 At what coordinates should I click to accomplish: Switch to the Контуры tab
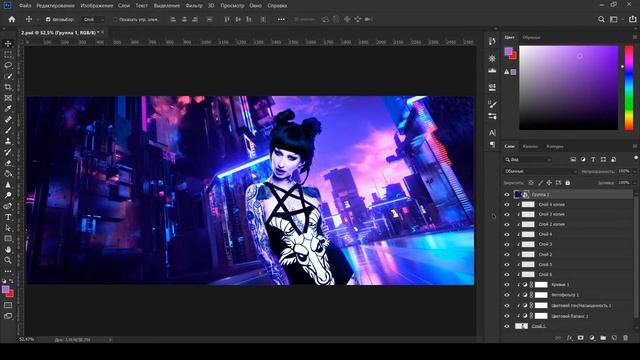click(x=555, y=146)
